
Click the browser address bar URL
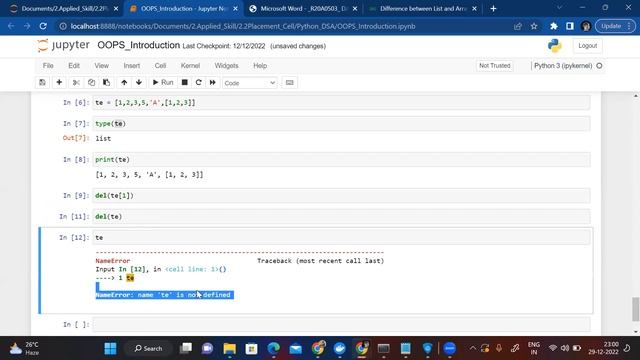[243, 26]
